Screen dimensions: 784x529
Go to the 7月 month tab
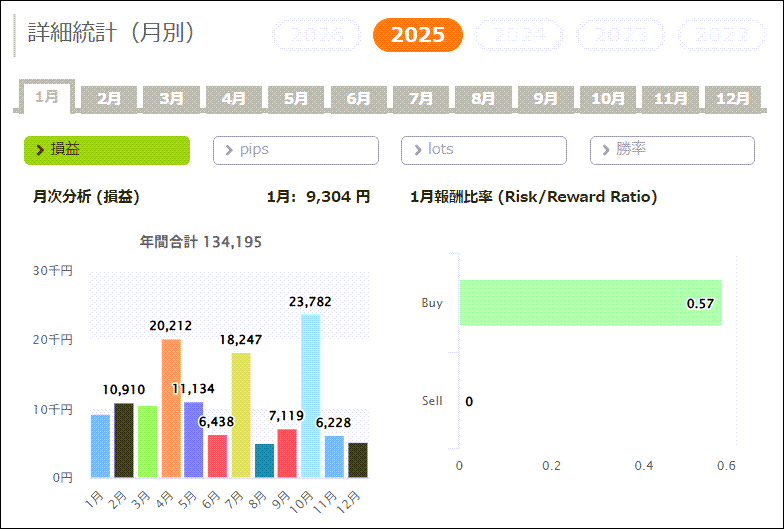point(421,98)
